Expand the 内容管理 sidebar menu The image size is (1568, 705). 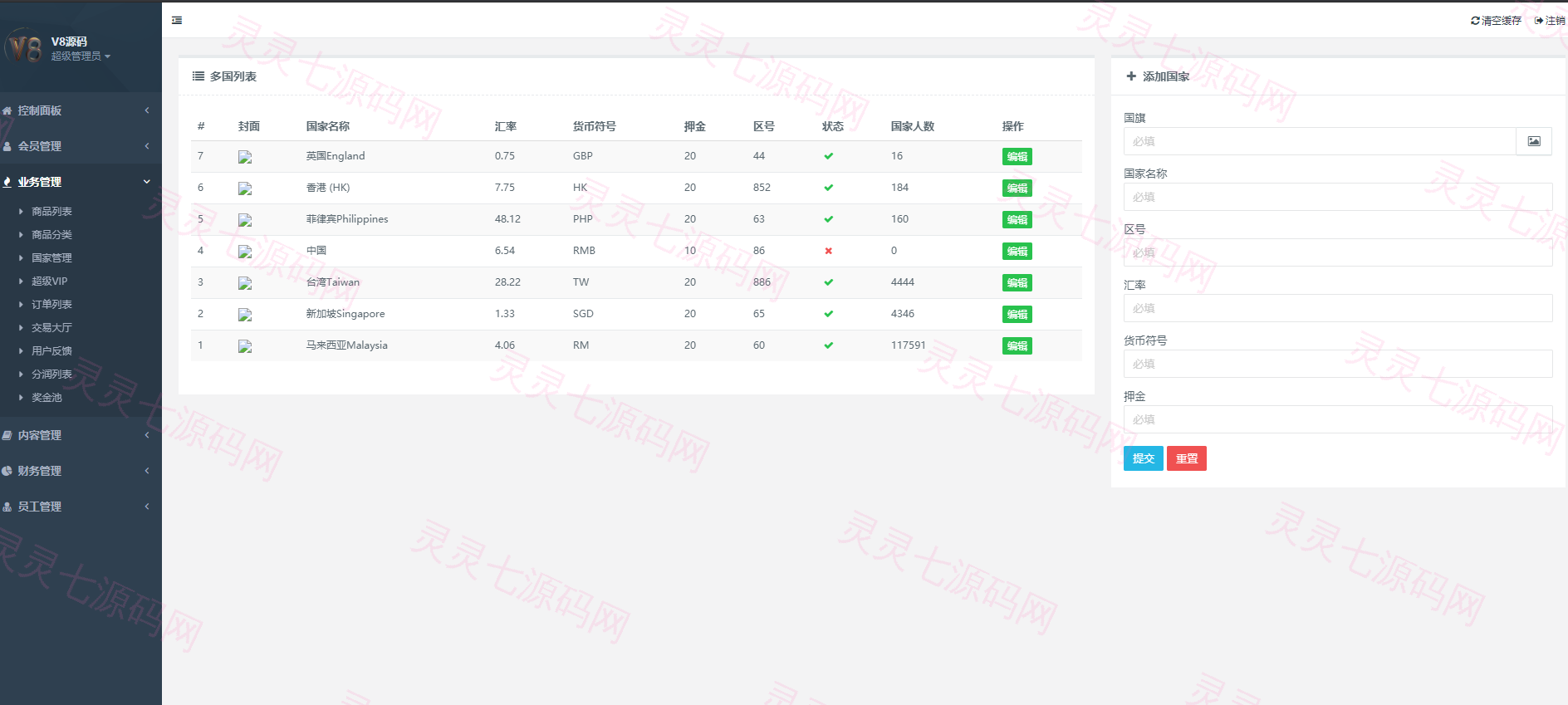tap(81, 435)
